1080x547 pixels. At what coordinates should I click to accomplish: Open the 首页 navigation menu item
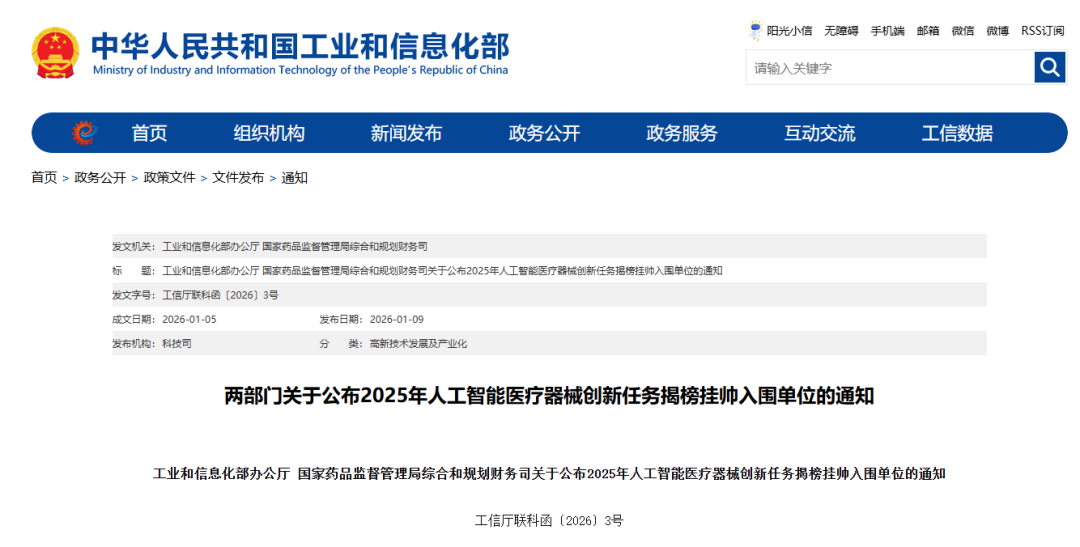click(x=149, y=133)
